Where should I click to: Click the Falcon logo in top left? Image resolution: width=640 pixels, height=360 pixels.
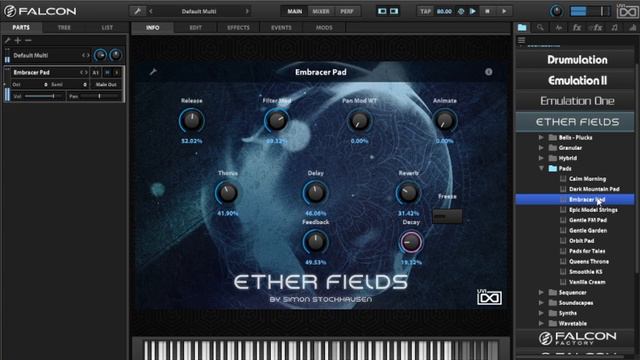[x=40, y=11]
